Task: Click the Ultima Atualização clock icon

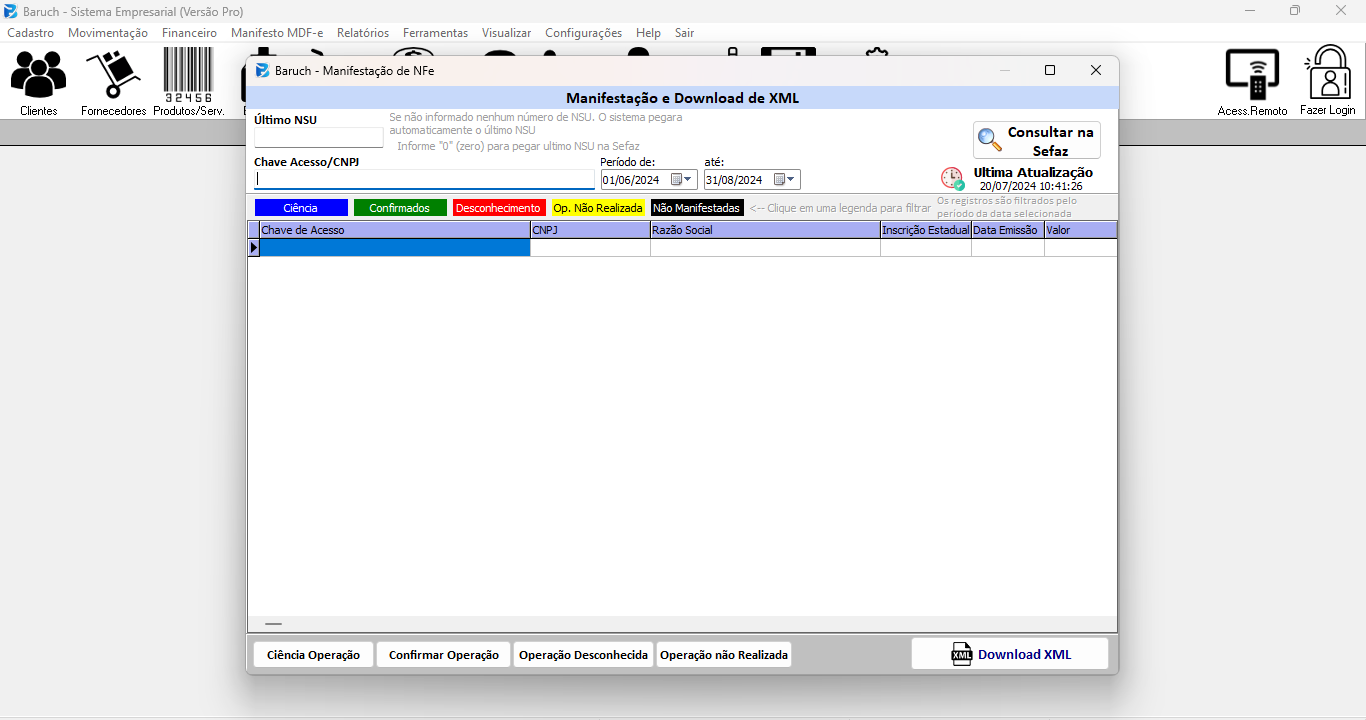Action: tap(952, 179)
